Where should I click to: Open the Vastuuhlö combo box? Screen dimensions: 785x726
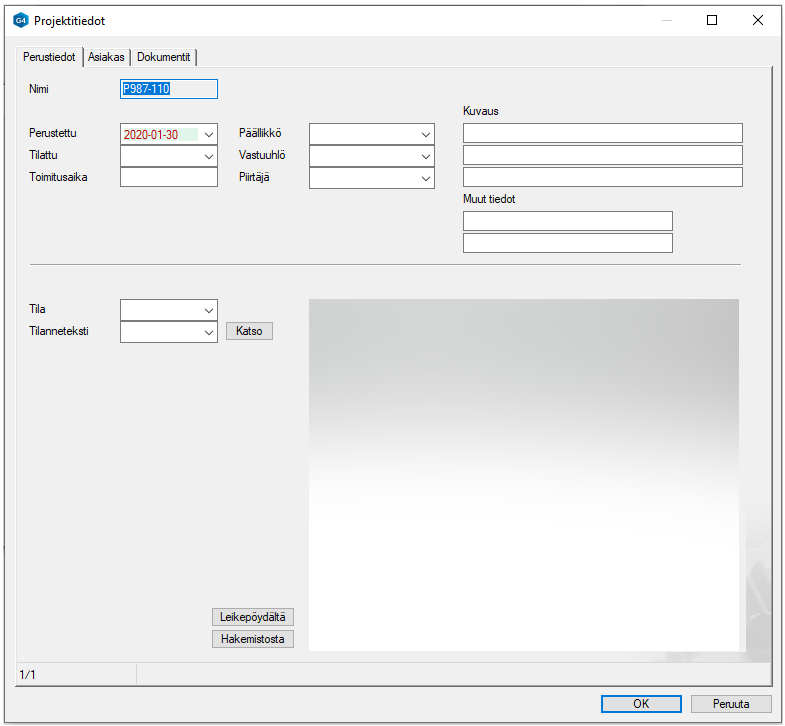(x=425, y=156)
